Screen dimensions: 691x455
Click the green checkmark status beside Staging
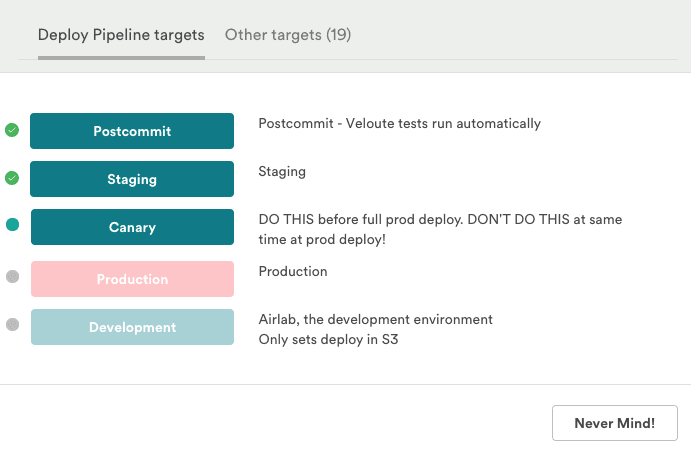[x=12, y=178]
